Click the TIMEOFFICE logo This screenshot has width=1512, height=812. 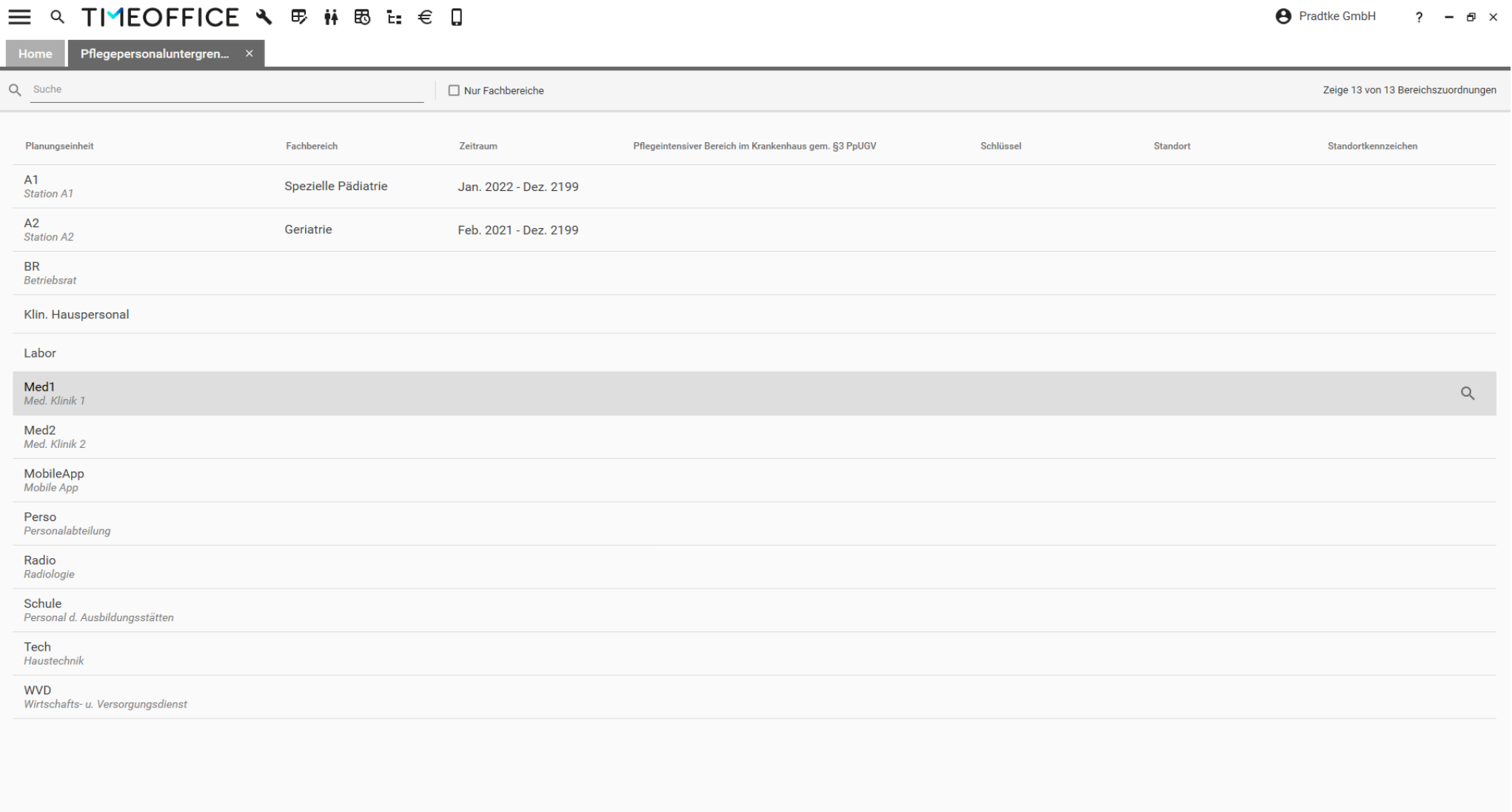[160, 17]
